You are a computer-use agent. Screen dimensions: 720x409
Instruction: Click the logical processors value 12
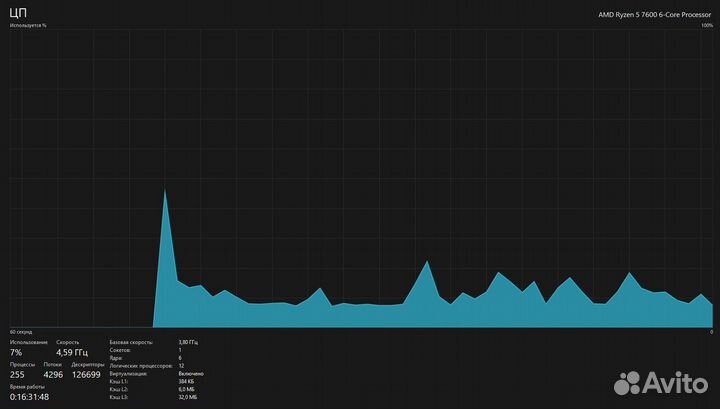(181, 366)
